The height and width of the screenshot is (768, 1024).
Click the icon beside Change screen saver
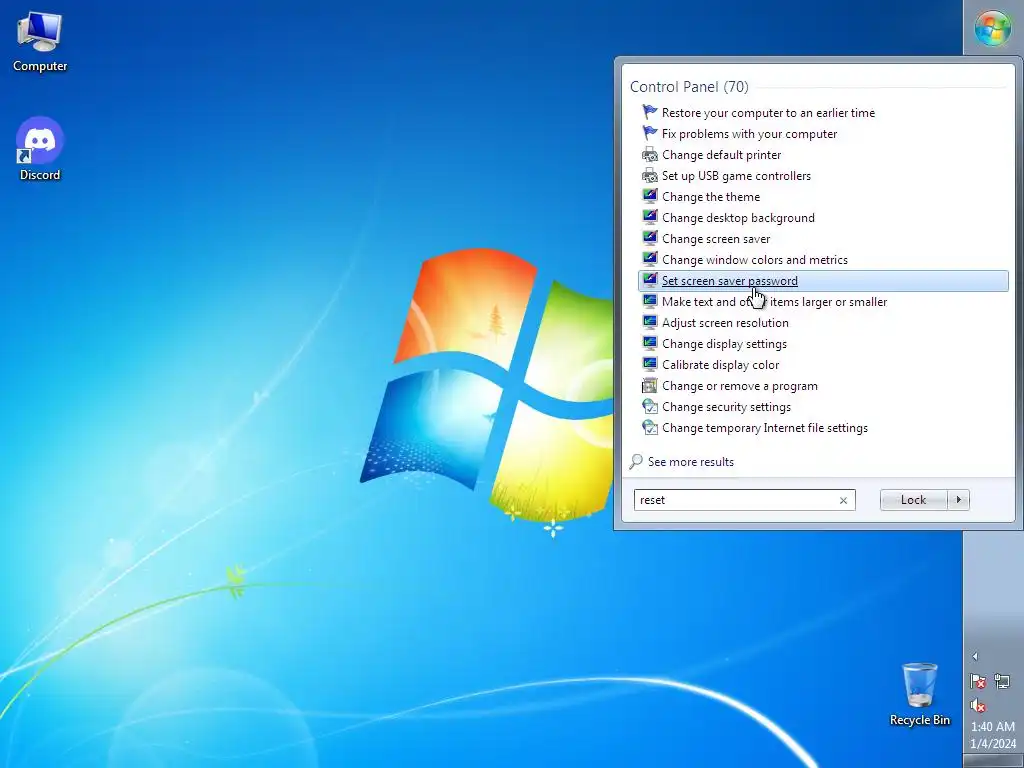650,238
